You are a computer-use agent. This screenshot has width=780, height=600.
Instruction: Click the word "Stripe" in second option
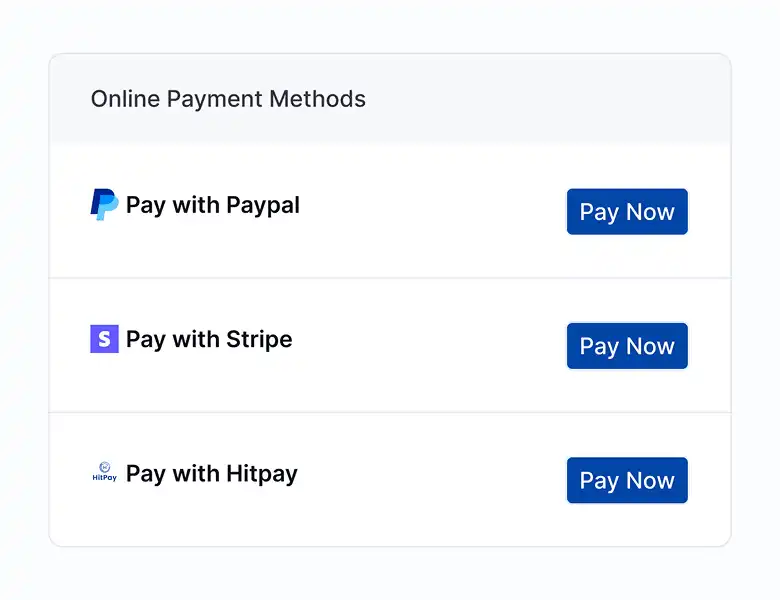(x=259, y=339)
